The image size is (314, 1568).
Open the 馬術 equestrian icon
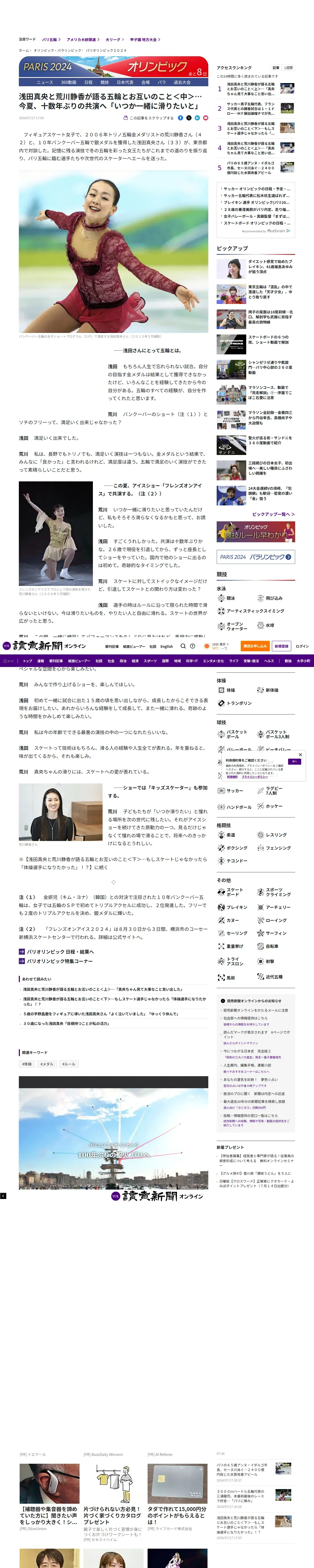(x=221, y=978)
